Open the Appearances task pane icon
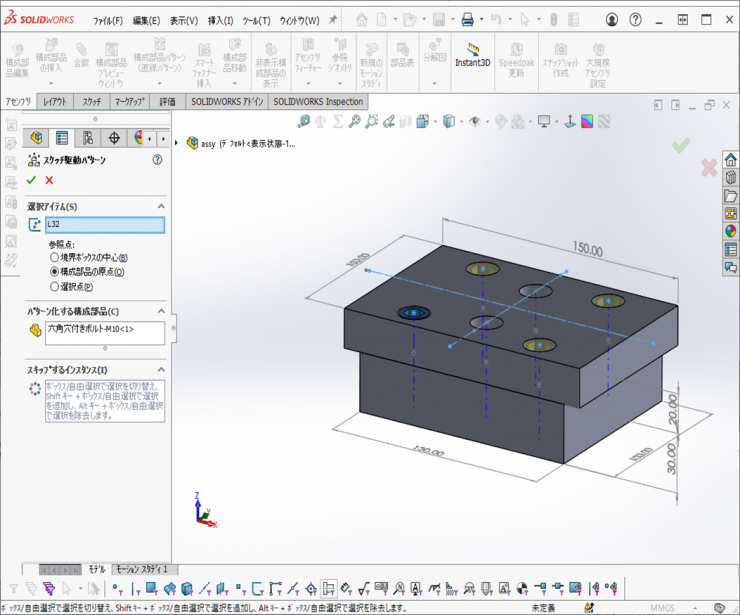 click(731, 231)
